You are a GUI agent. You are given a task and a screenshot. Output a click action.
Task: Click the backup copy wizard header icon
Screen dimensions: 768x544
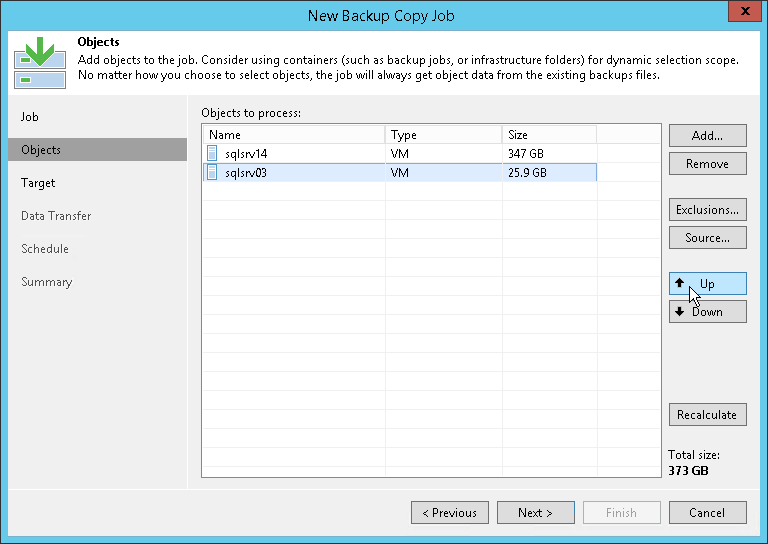(40, 62)
